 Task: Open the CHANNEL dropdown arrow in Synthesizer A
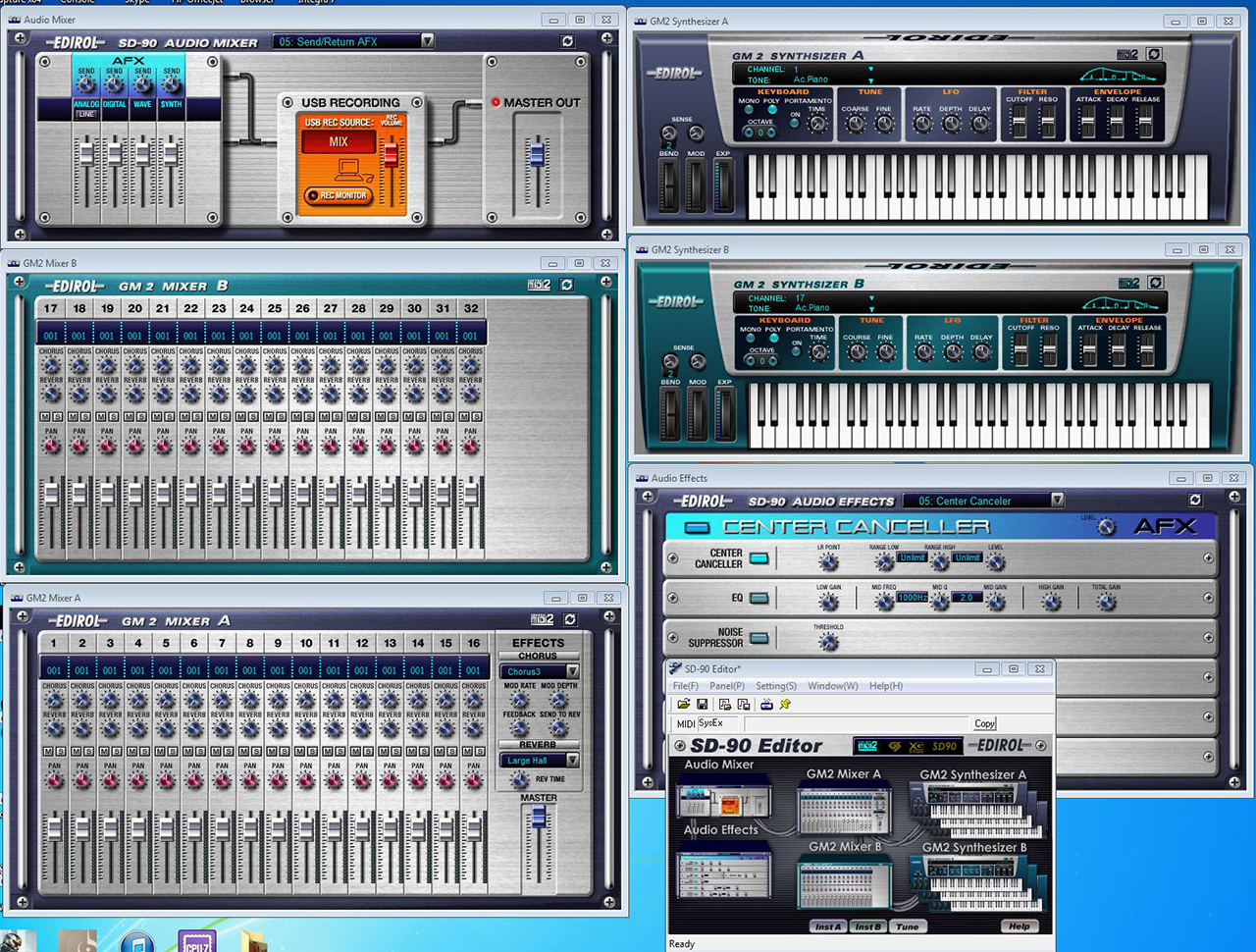(870, 70)
